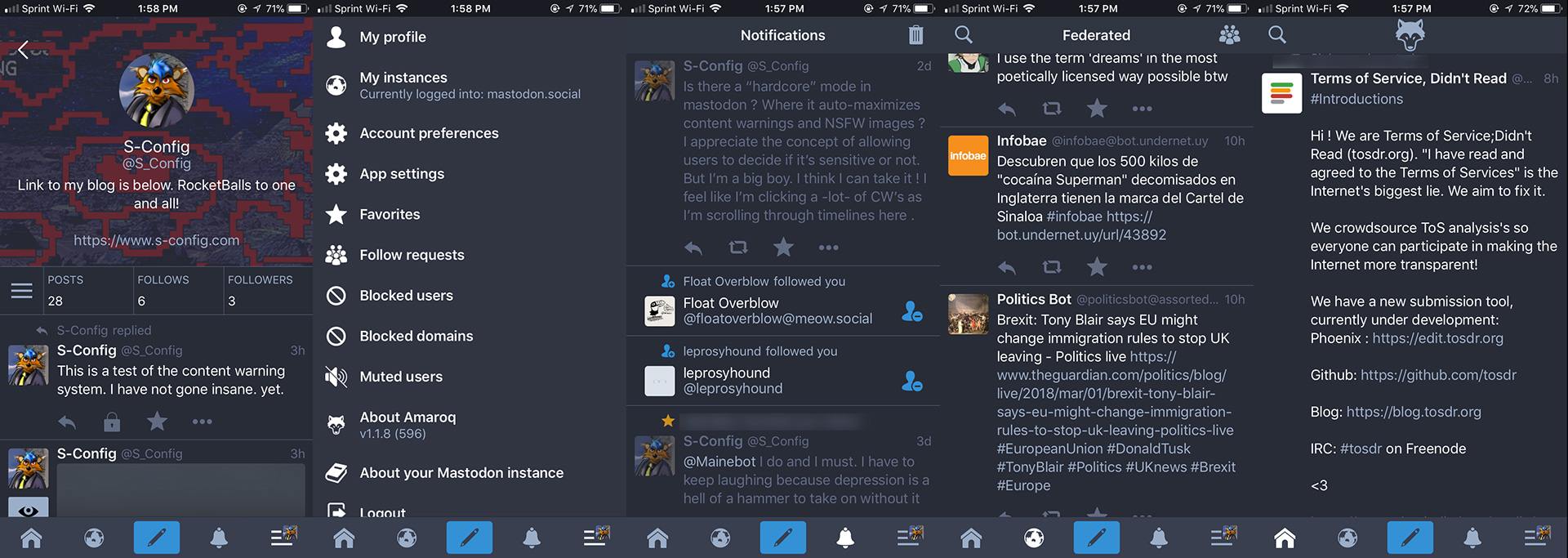The height and width of the screenshot is (558, 1568).
Task: Open the list menu tab on wolf-logo screen
Action: pyautogui.click(x=1536, y=536)
